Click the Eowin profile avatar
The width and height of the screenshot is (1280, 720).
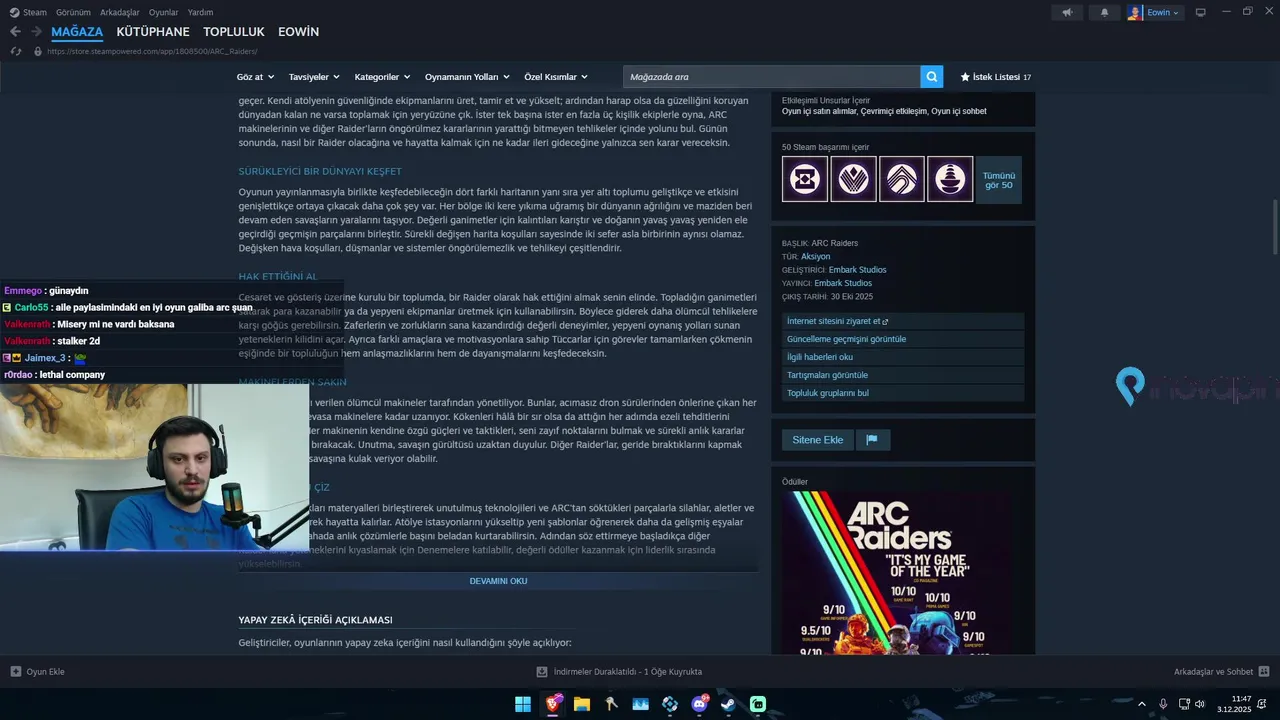pos(1135,12)
